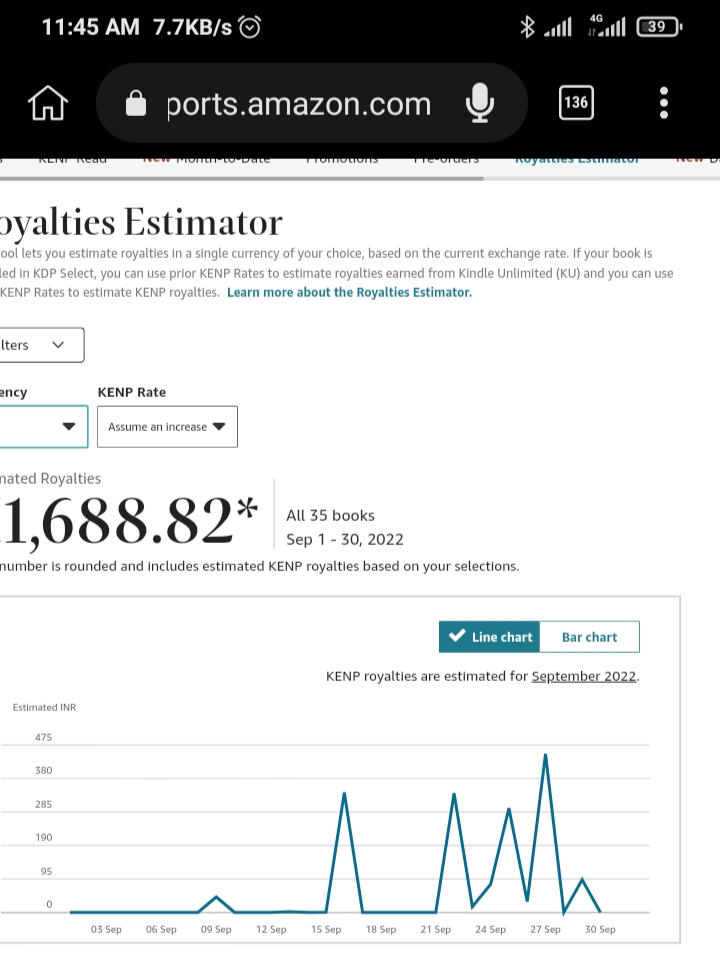Open the KENP Rate 'Assume an increase' dropdown
720x966 pixels.
coord(167,427)
